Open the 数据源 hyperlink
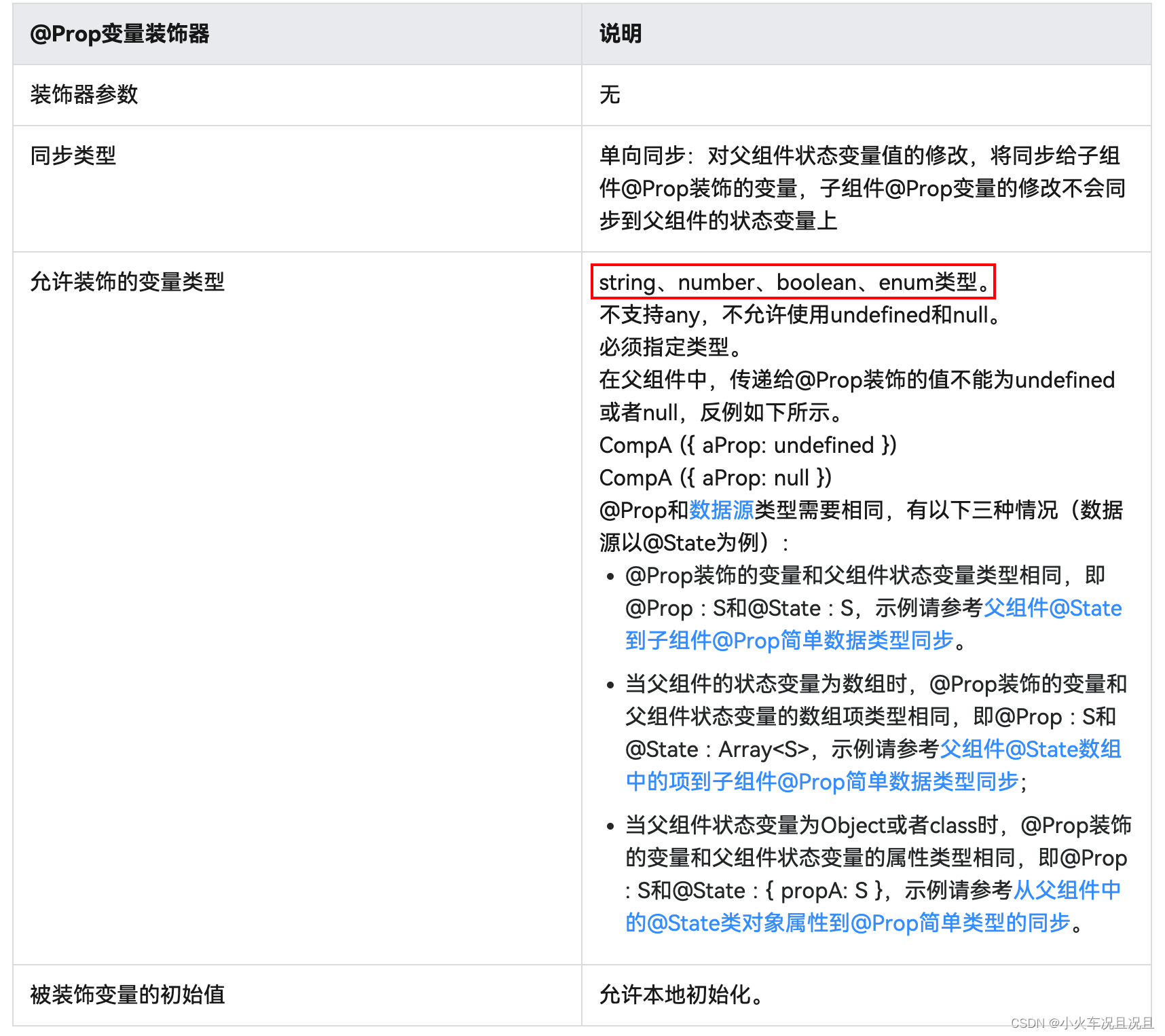Image resolution: width=1165 pixels, height=1036 pixels. click(x=722, y=510)
